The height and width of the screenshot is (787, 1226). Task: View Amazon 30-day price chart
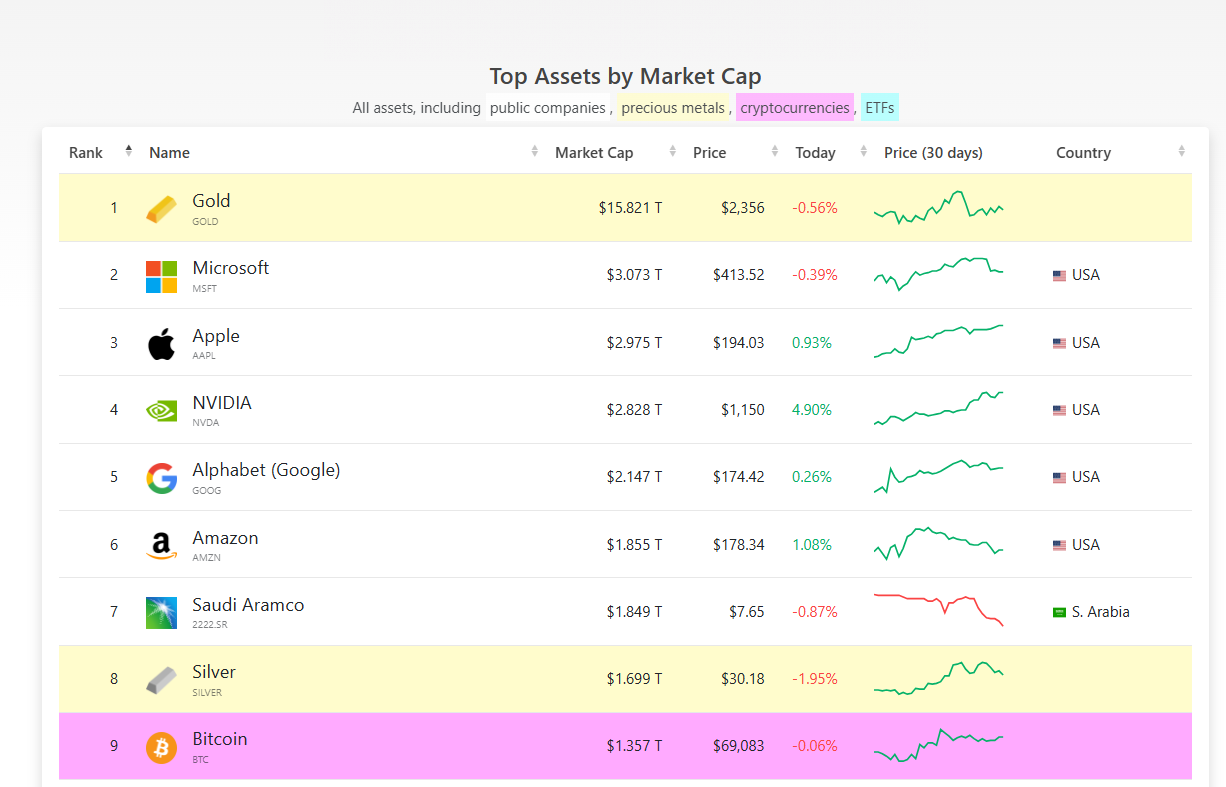[x=938, y=543]
